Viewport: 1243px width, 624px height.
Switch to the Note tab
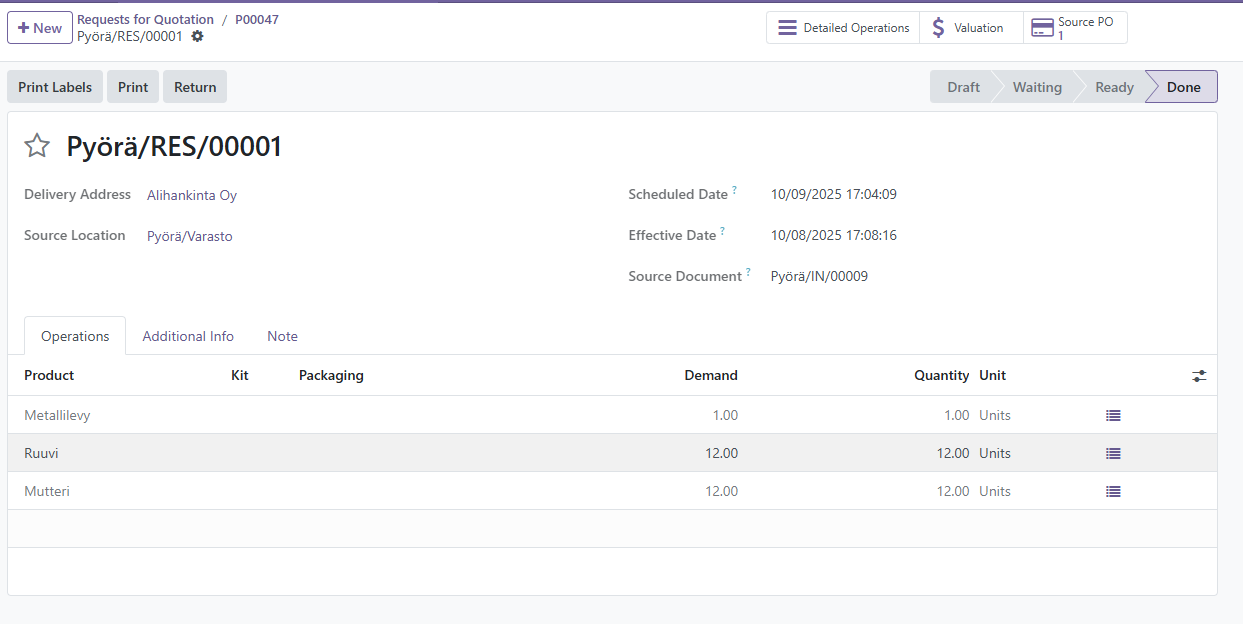pos(282,336)
